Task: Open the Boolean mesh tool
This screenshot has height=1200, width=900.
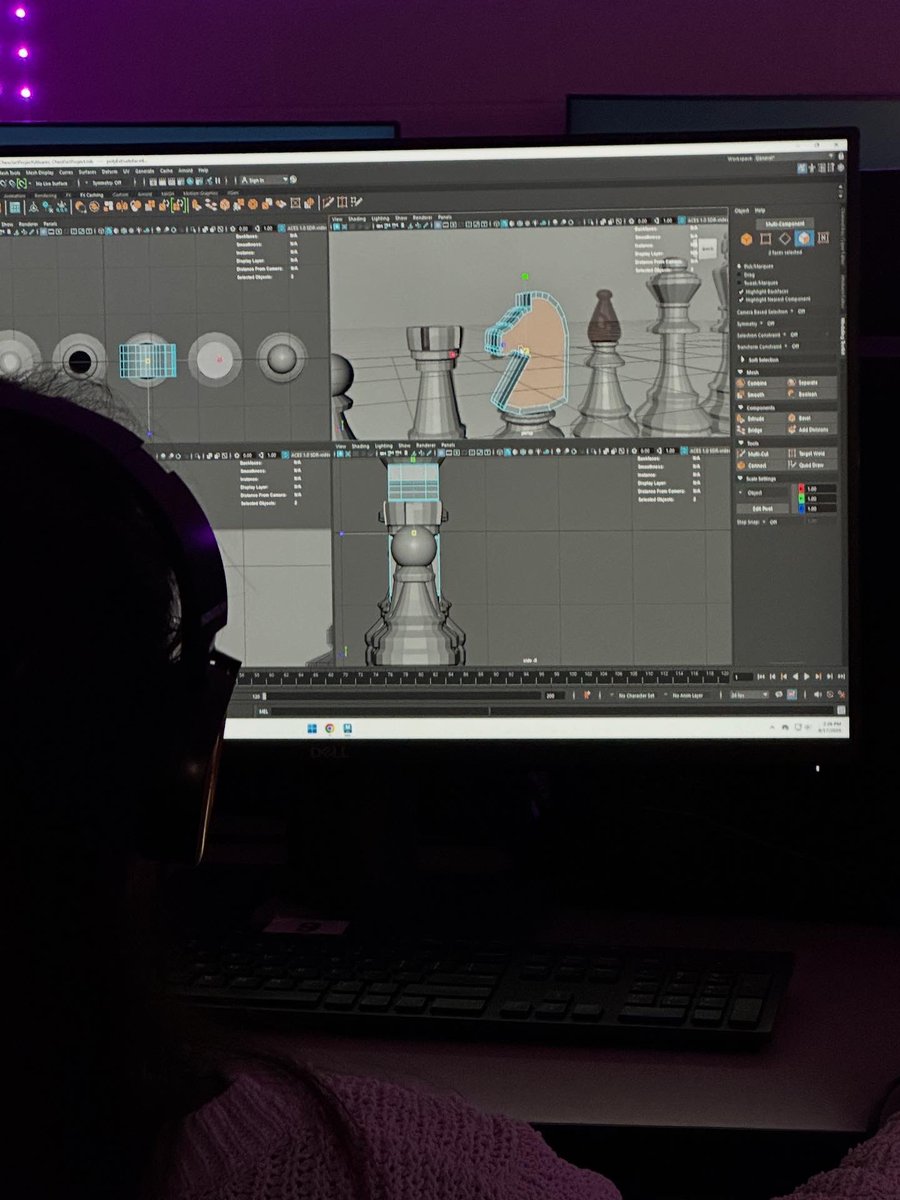Action: [812, 395]
